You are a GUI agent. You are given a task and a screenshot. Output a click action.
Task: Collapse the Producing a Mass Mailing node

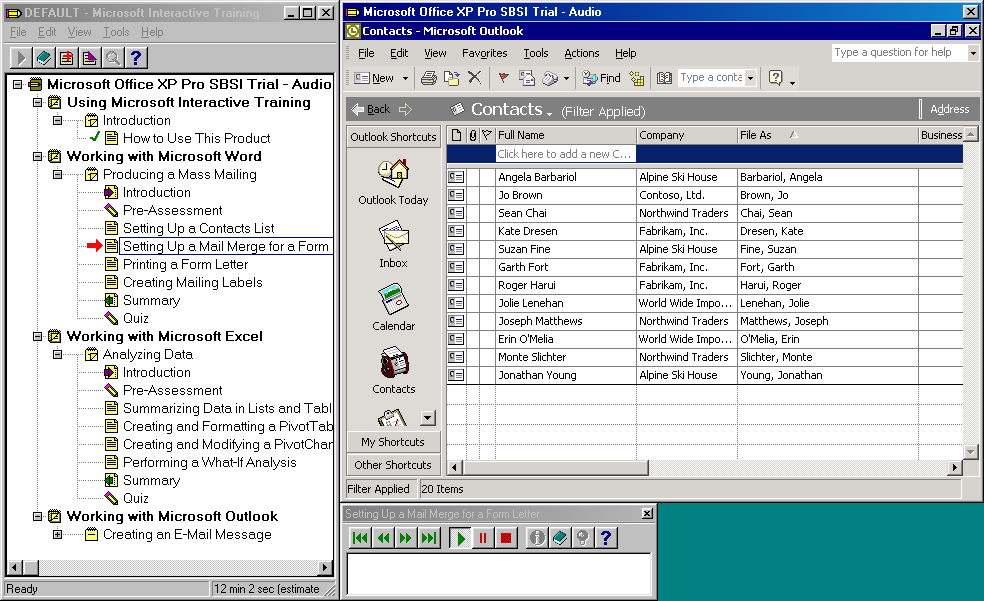point(58,174)
